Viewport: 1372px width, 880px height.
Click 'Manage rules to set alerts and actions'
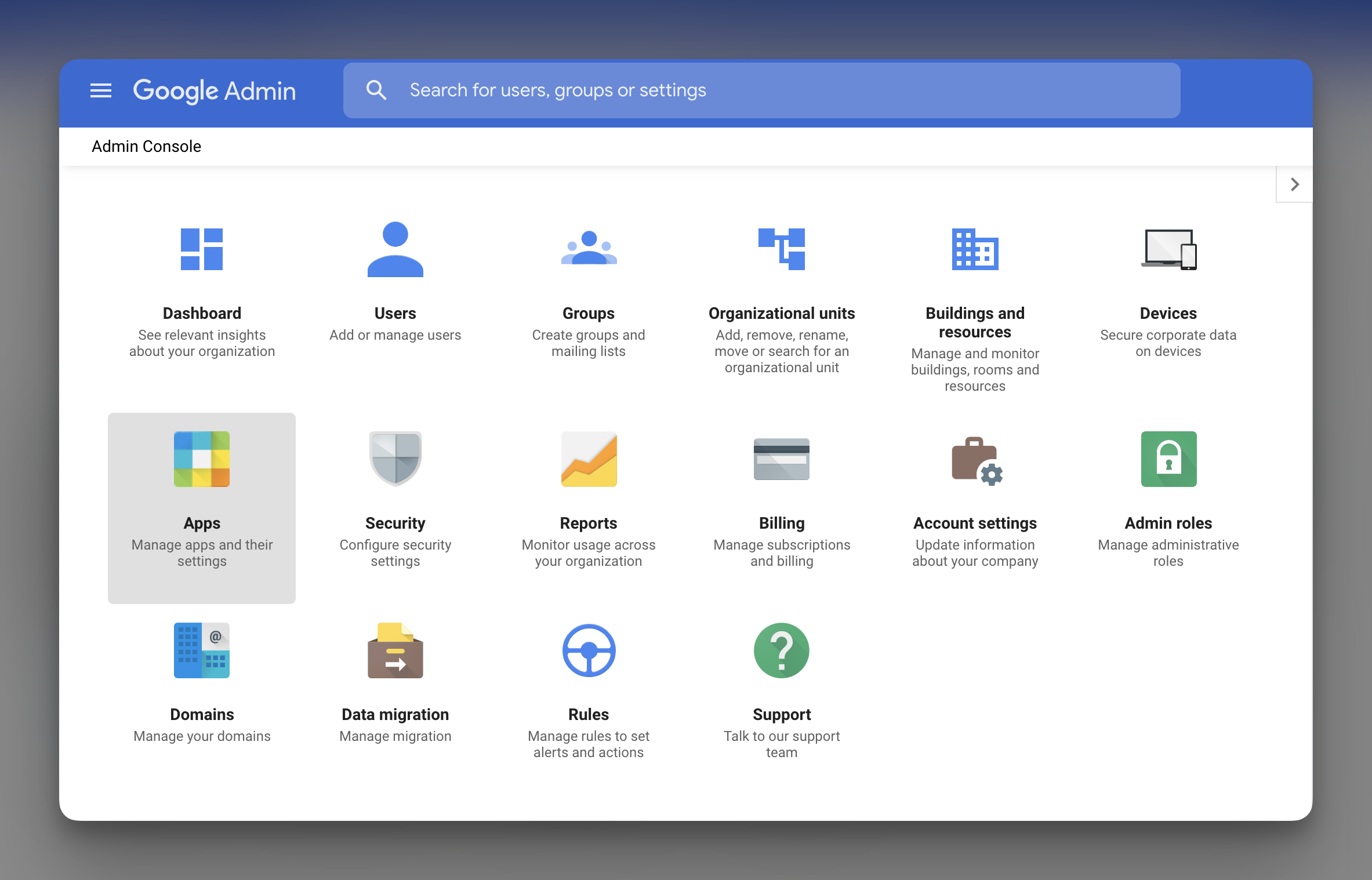(589, 744)
